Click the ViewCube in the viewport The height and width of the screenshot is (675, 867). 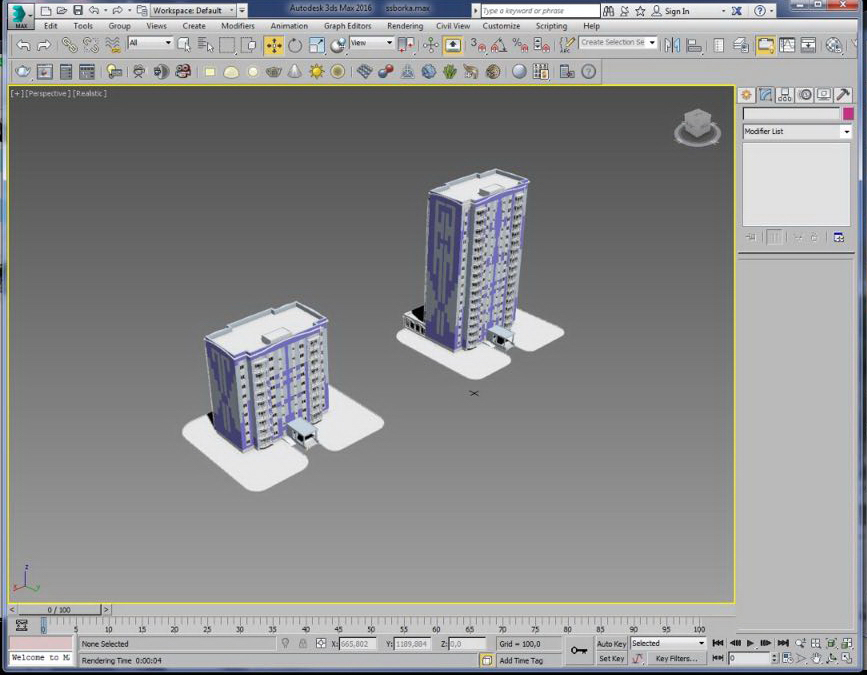697,127
